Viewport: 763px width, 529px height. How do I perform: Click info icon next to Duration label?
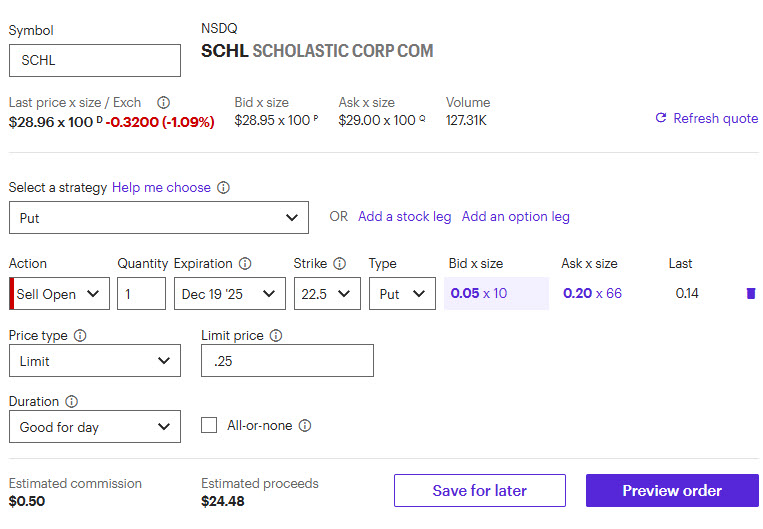72,402
